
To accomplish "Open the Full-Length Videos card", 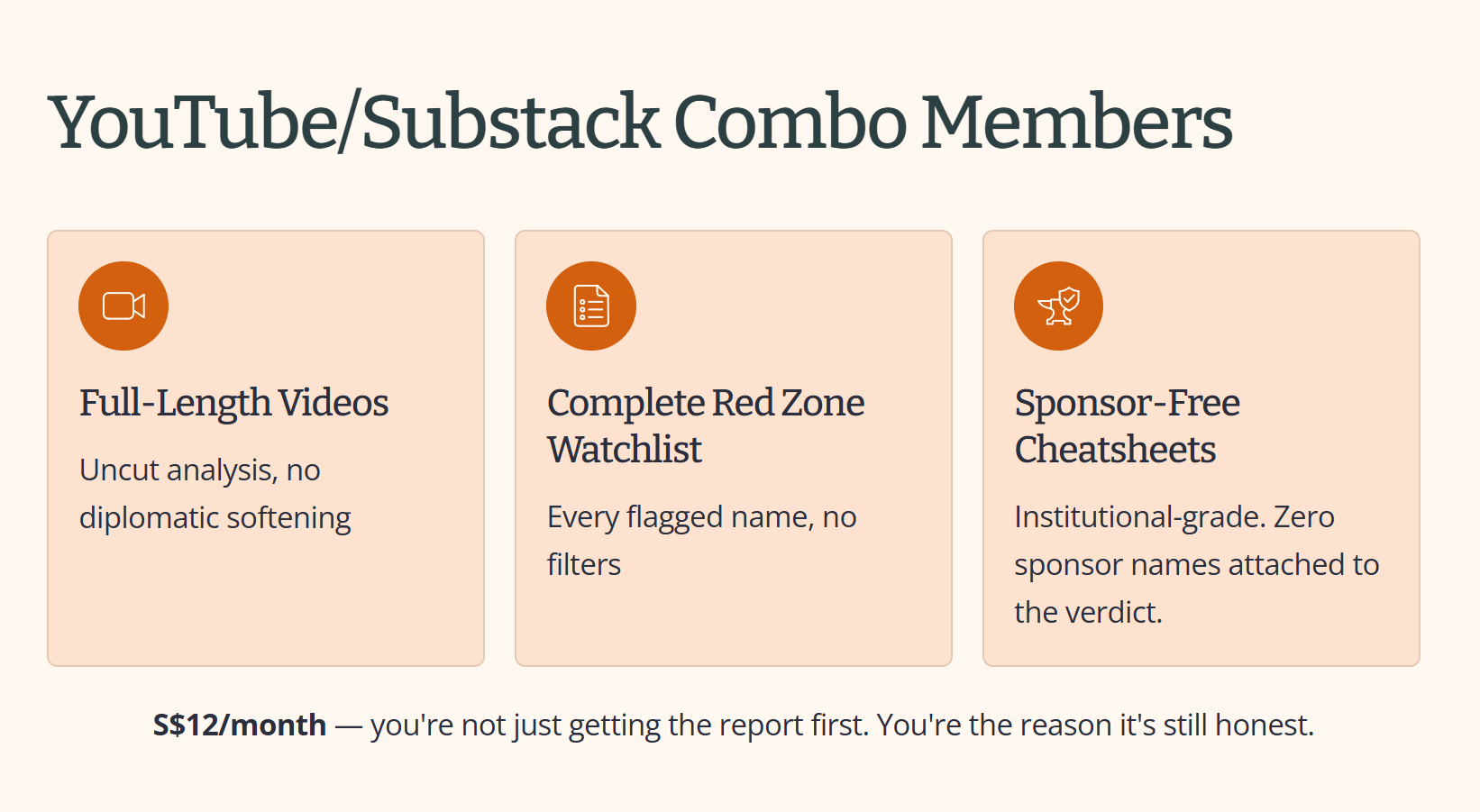I will click(x=266, y=448).
